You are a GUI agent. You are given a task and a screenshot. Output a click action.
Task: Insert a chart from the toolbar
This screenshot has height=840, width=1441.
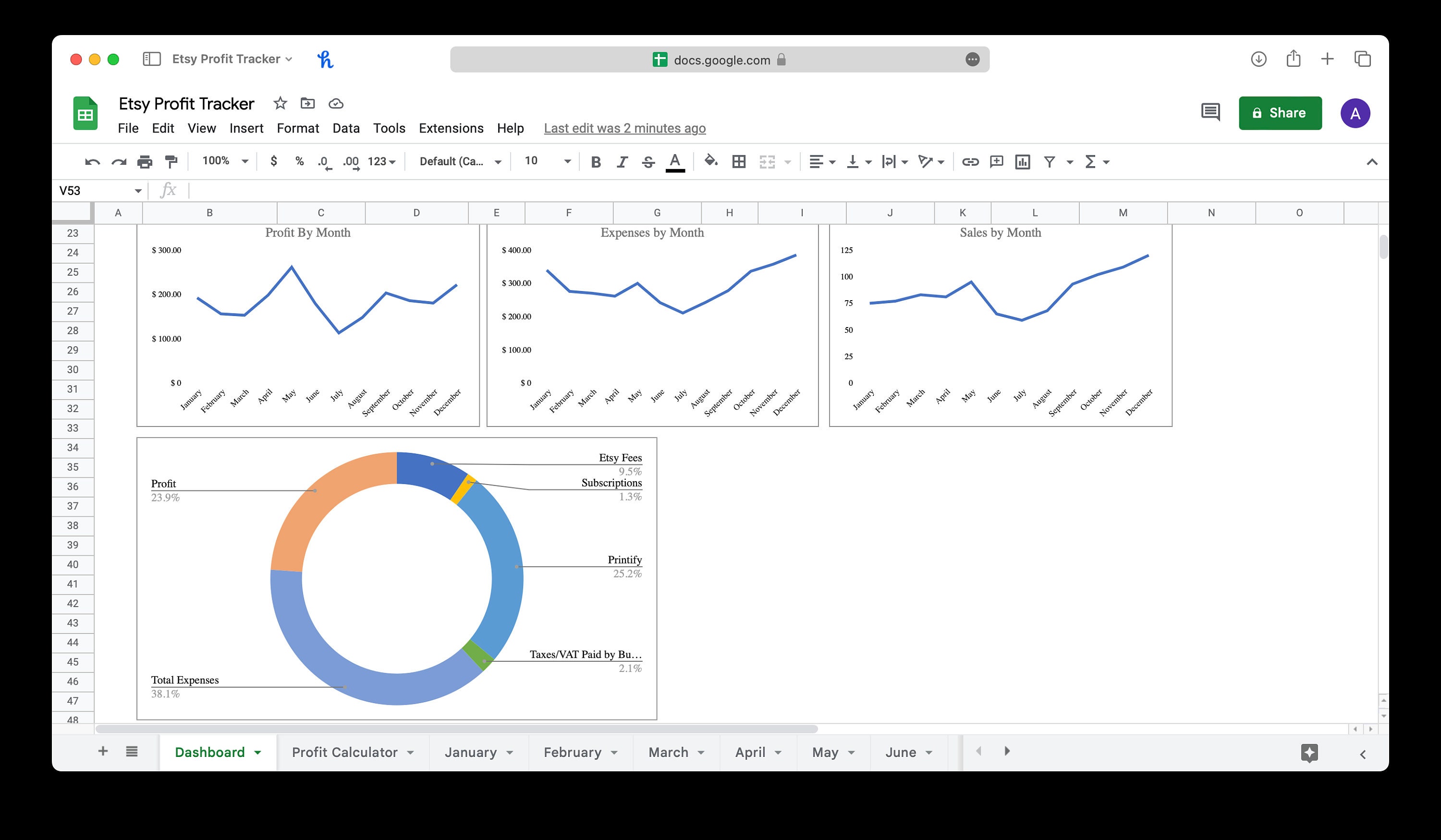click(x=1023, y=162)
